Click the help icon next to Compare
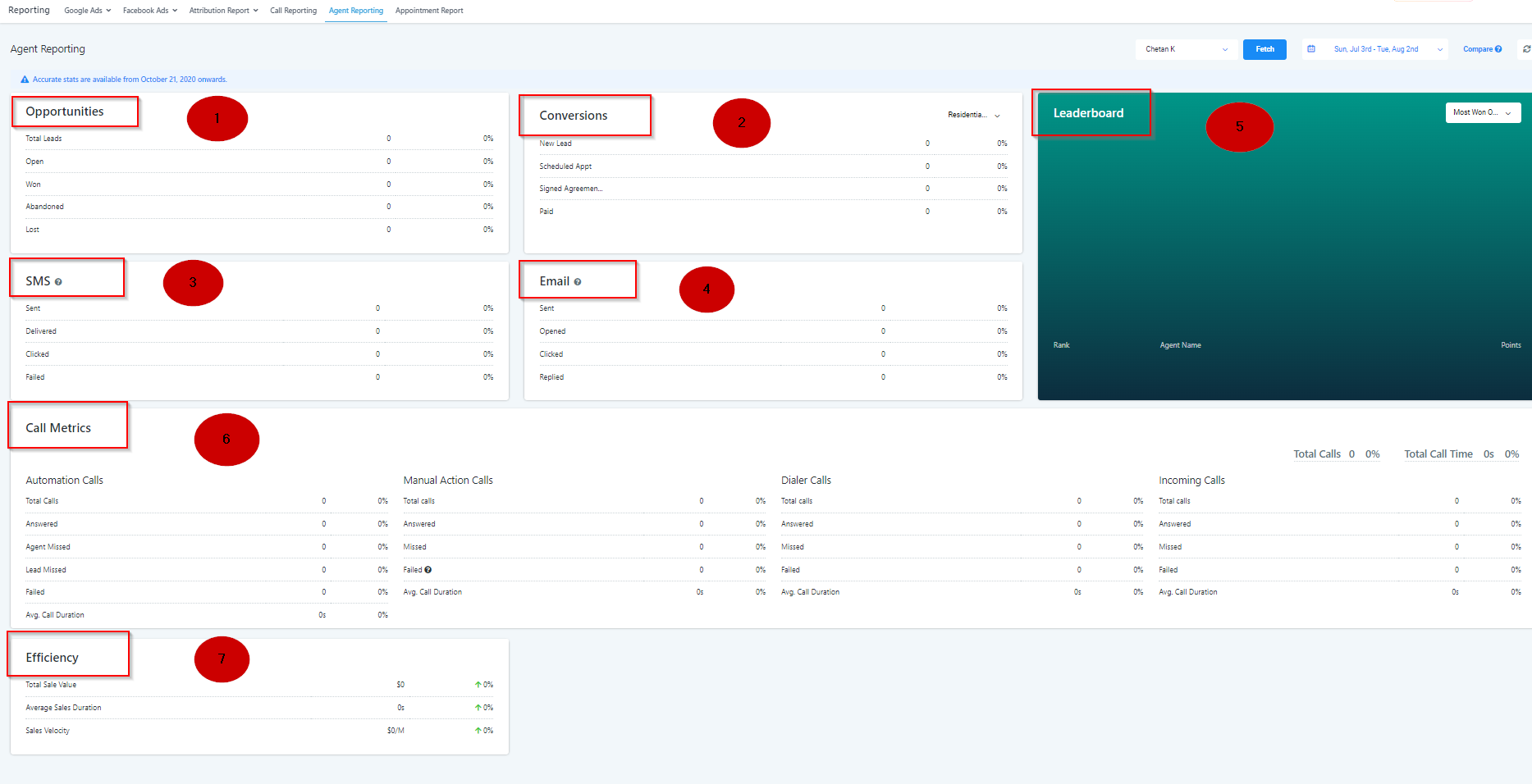Screen dimensions: 1532x784 coord(1498,49)
